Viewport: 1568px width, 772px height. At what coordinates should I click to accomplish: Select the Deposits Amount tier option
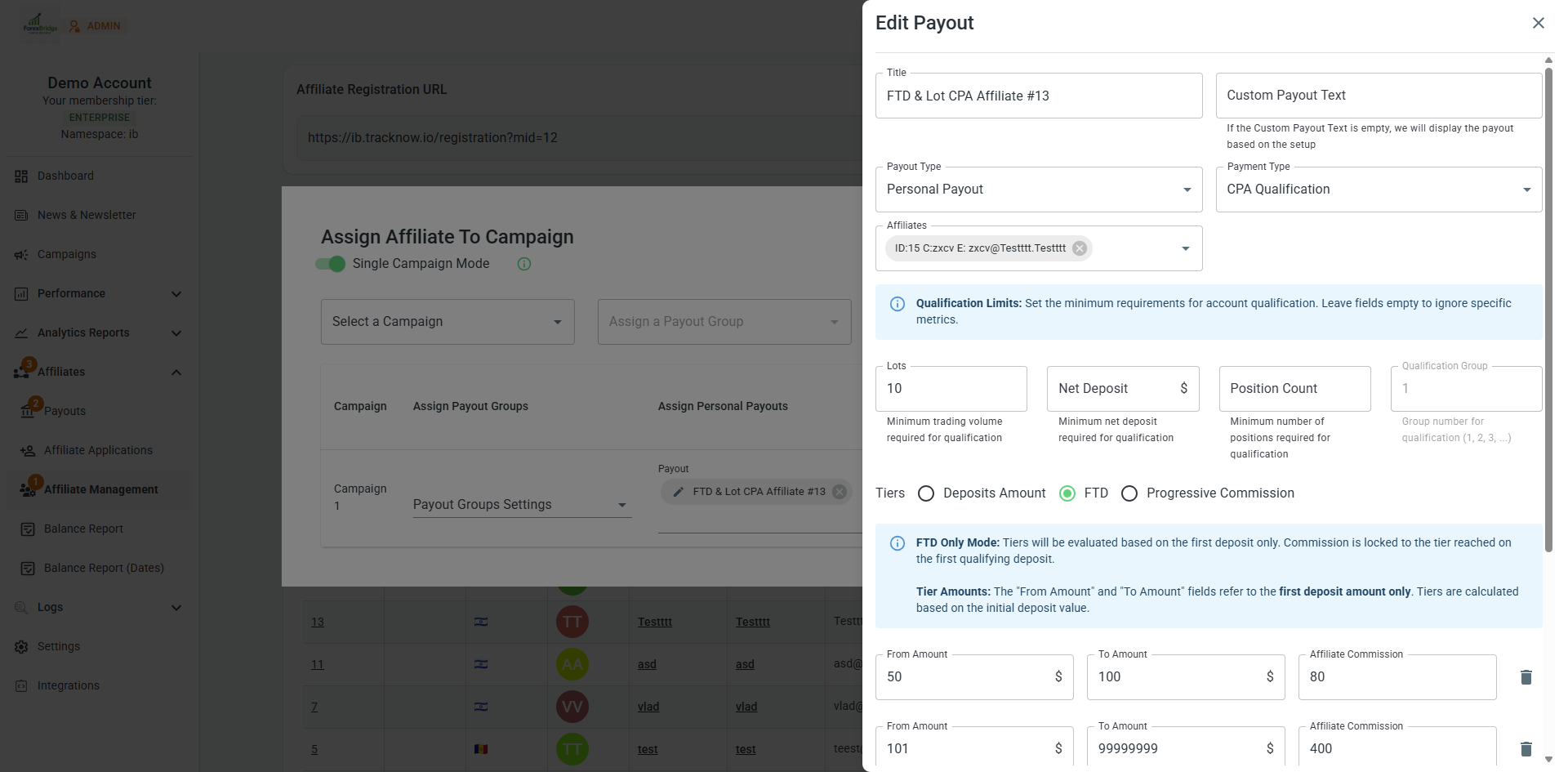[926, 493]
